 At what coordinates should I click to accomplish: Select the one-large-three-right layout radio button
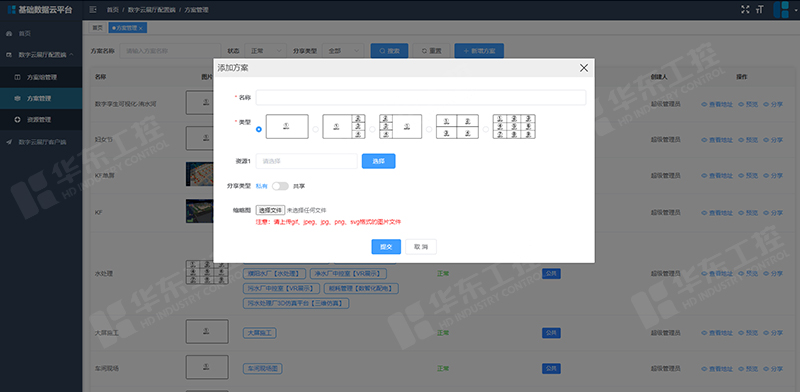point(315,129)
